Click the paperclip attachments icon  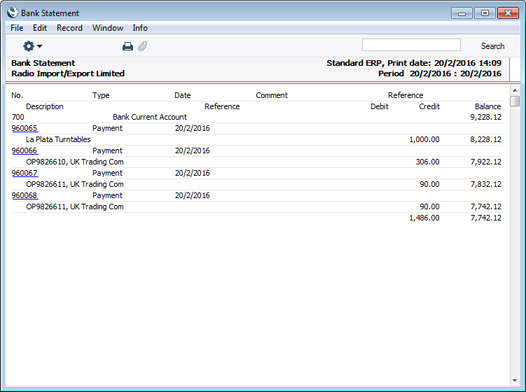point(143,46)
